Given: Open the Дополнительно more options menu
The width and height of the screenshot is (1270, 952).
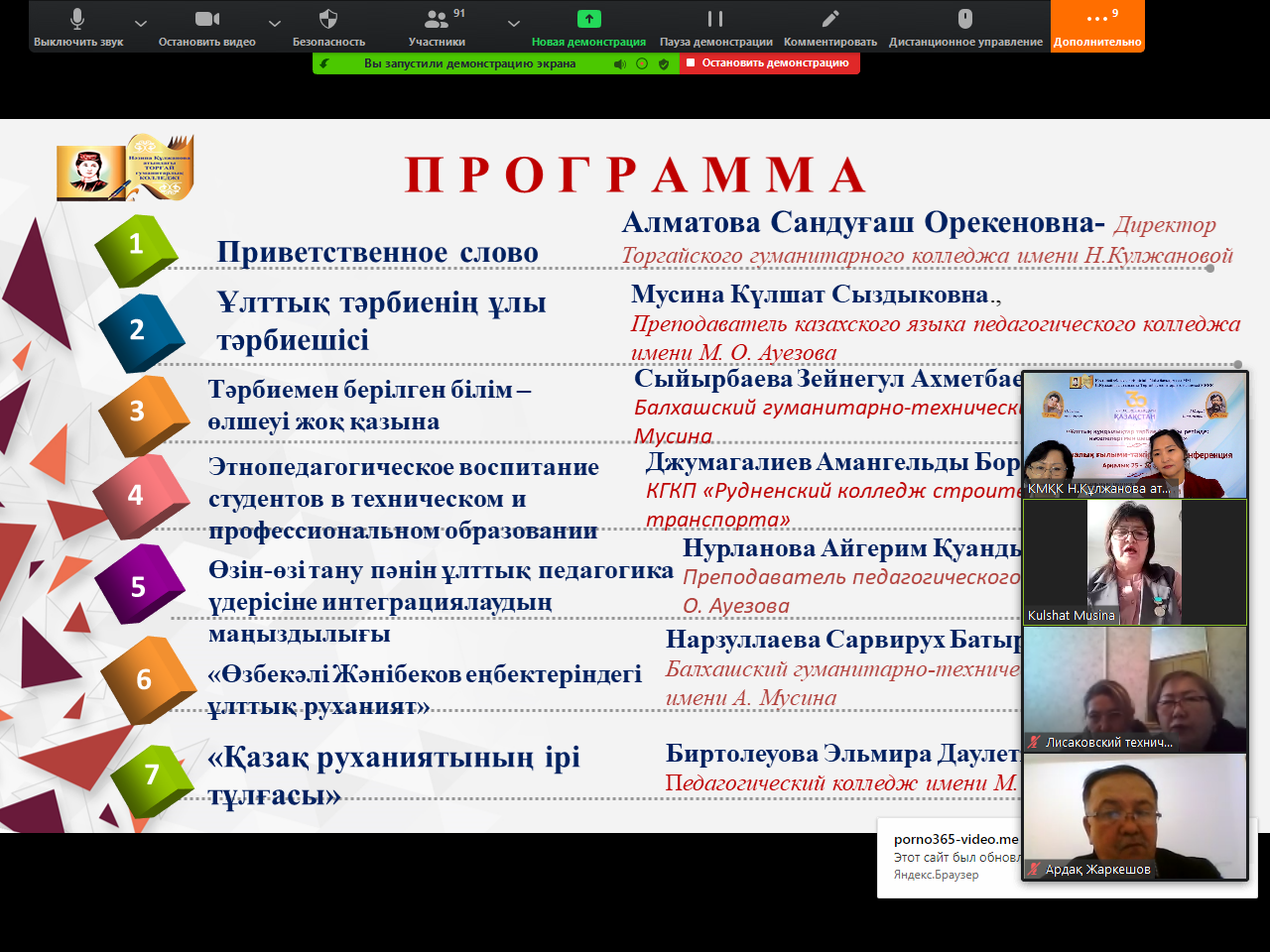Looking at the screenshot, I should pyautogui.click(x=1097, y=26).
